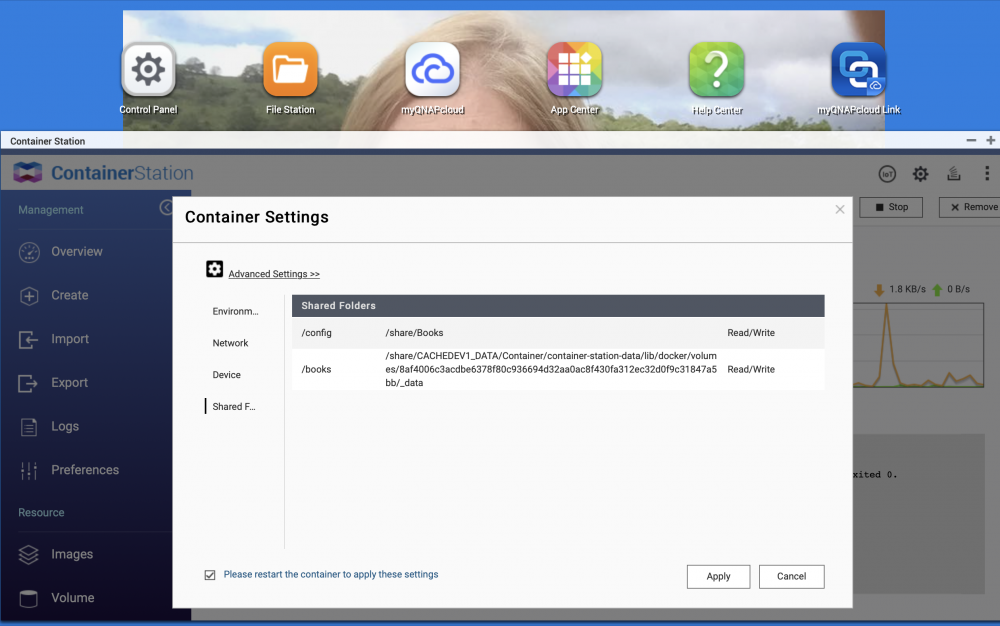Click the Images layers icon
Viewport: 1000px width, 626px height.
[29, 555]
